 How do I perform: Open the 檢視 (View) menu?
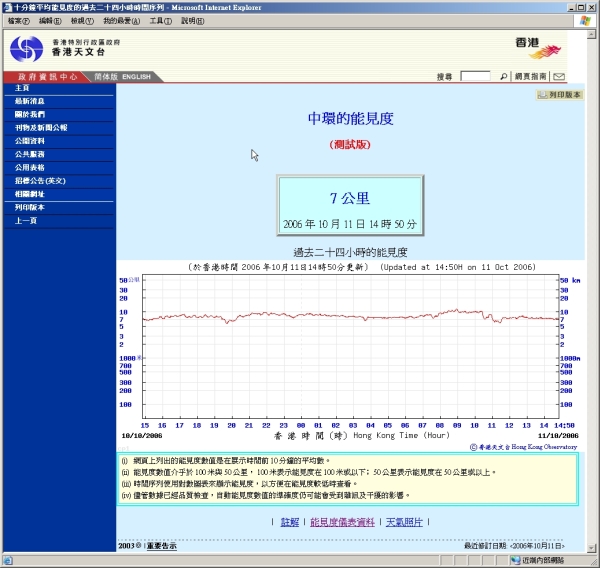click(x=82, y=21)
